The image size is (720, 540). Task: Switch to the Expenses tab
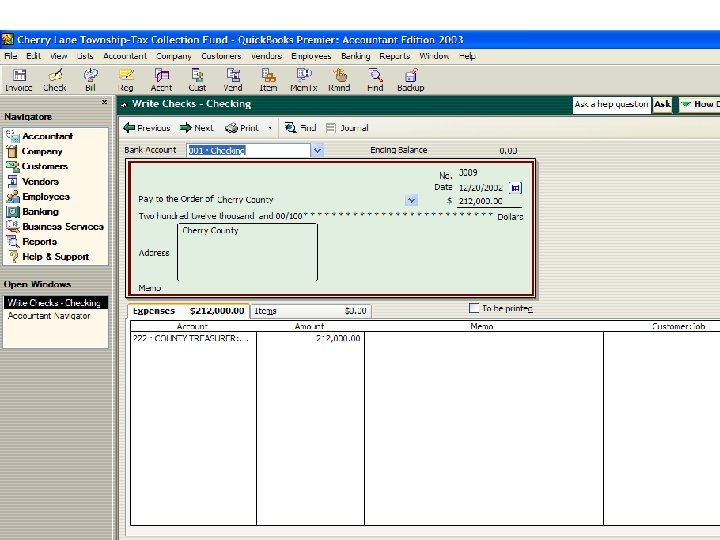188,311
